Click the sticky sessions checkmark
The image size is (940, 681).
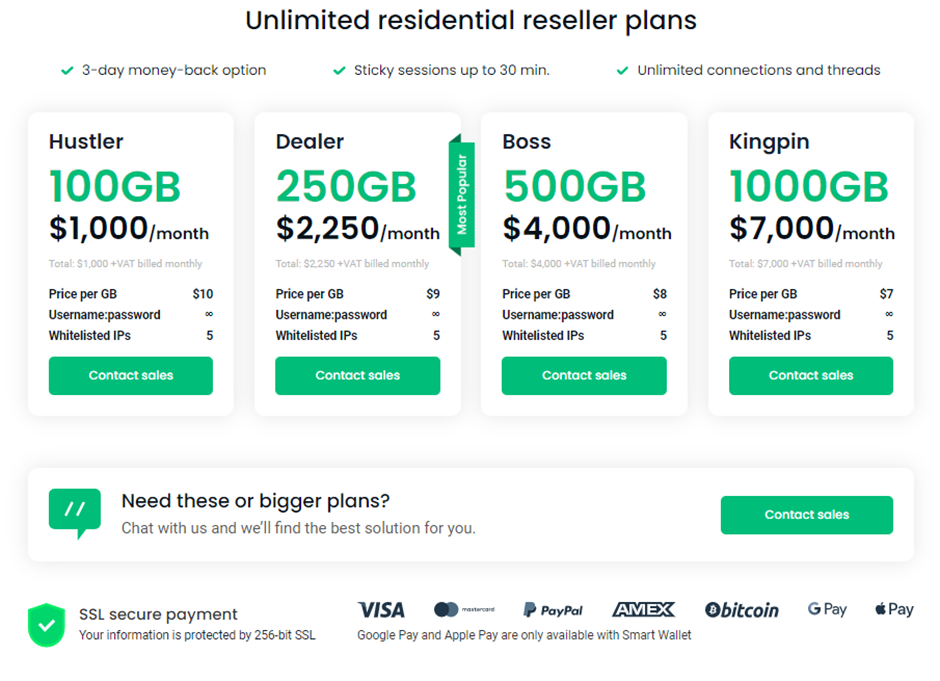tap(339, 71)
